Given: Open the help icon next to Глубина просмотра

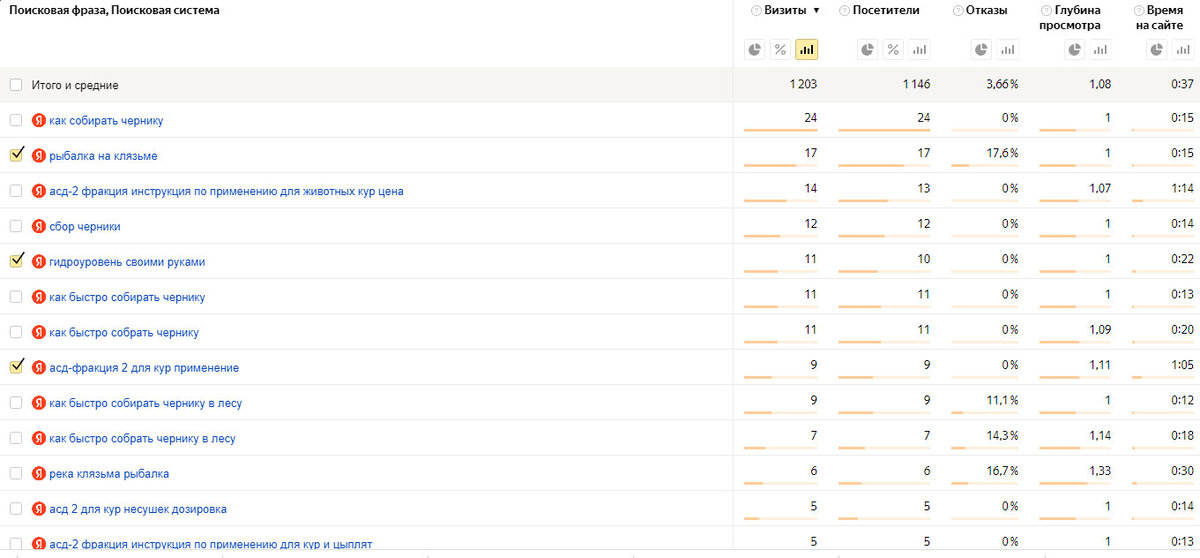Looking at the screenshot, I should tap(1046, 11).
